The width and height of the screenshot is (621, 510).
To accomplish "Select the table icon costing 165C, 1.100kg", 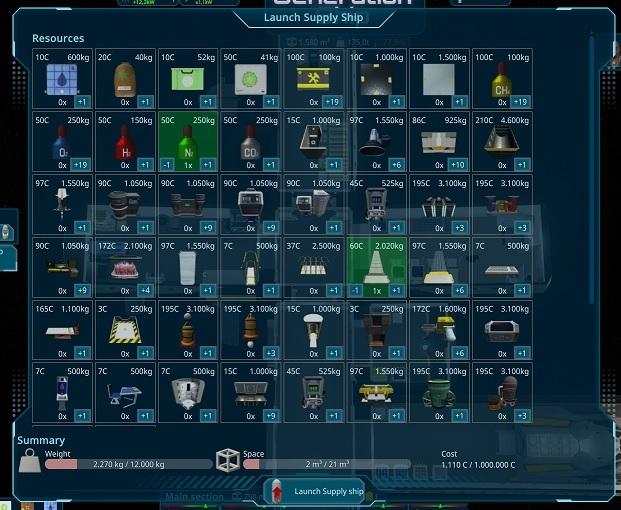I will 62,331.
